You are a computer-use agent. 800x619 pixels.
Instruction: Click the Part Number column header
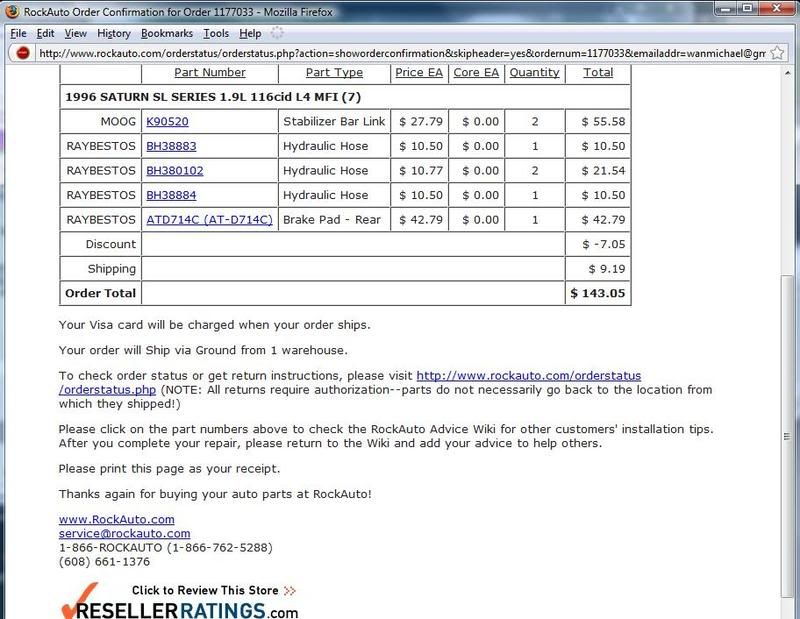click(210, 72)
